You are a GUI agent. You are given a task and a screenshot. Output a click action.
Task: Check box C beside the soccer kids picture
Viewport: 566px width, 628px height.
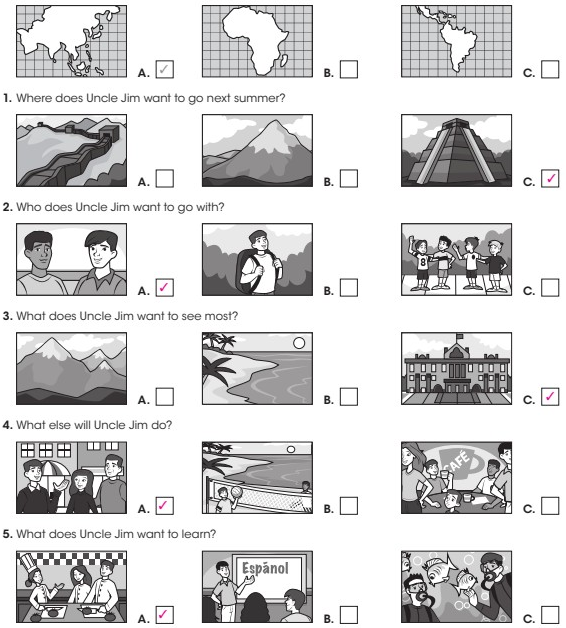point(550,288)
